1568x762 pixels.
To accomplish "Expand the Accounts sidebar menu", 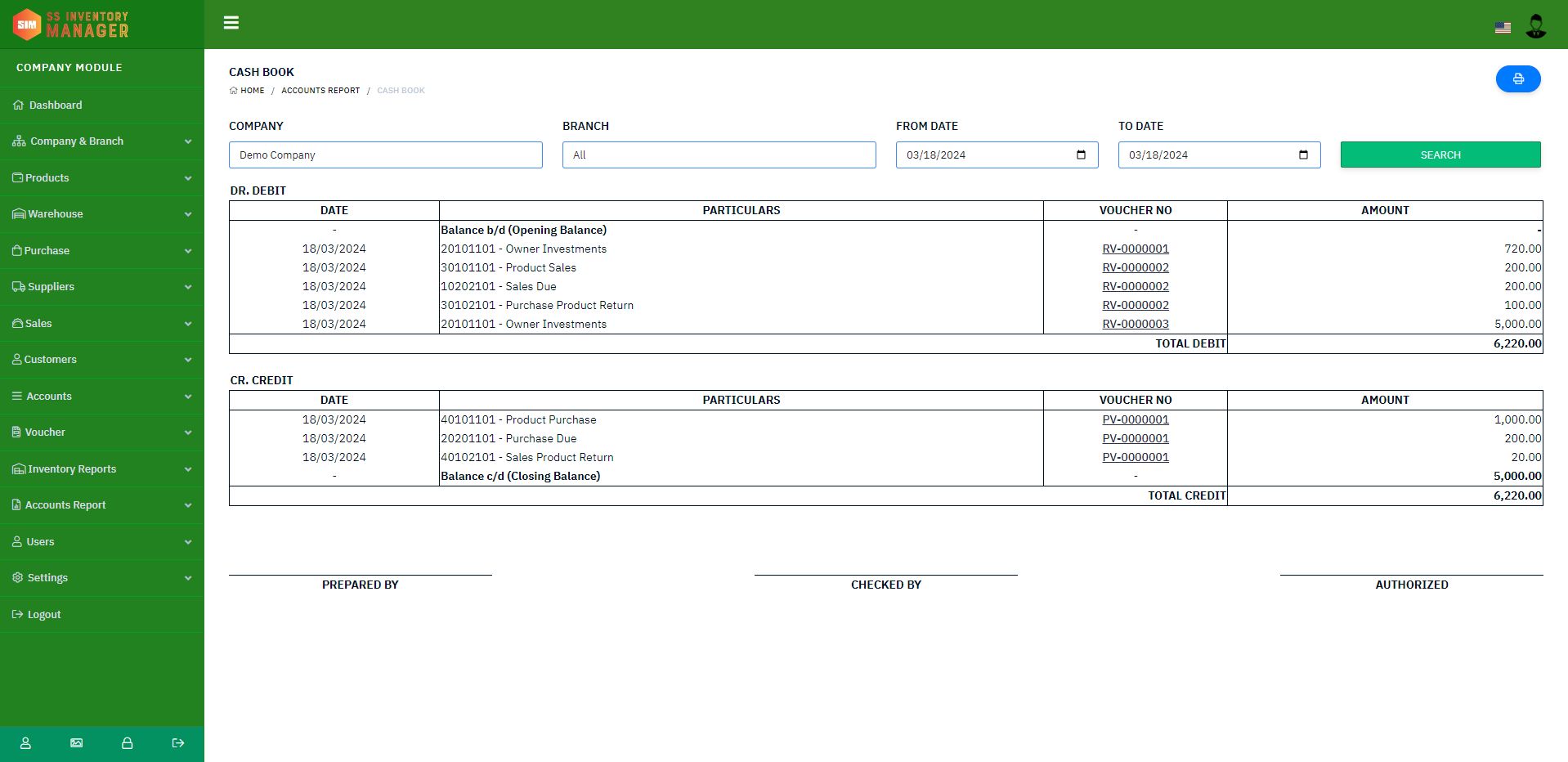I will click(102, 397).
